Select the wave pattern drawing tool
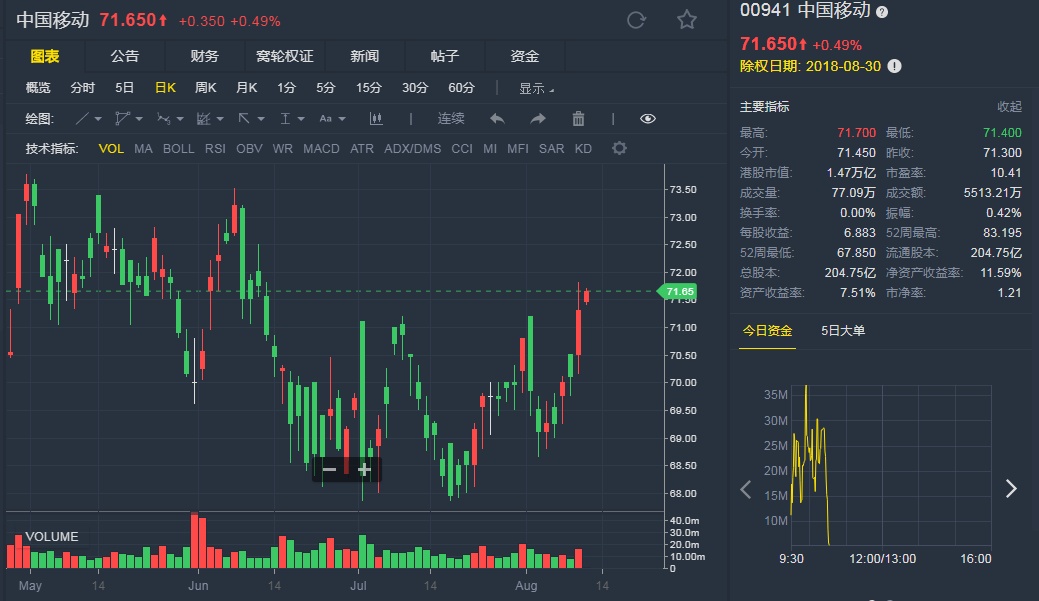The height and width of the screenshot is (601, 1039). (163, 119)
